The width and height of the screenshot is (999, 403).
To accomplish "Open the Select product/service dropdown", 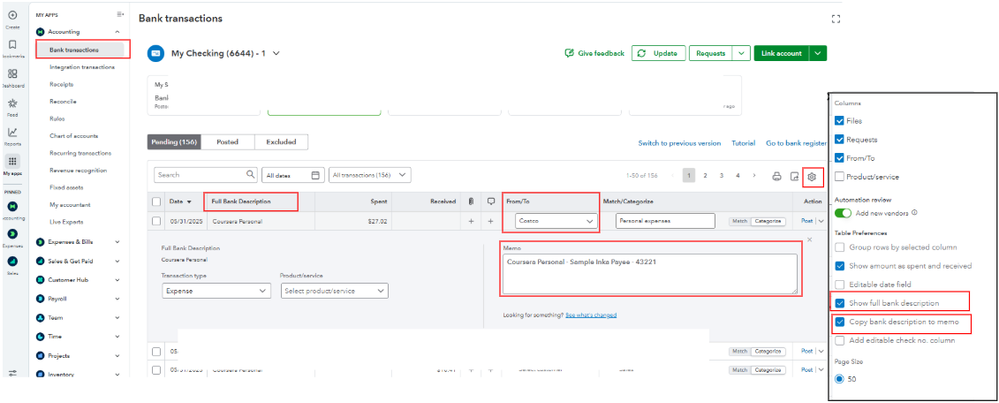I will [334, 290].
